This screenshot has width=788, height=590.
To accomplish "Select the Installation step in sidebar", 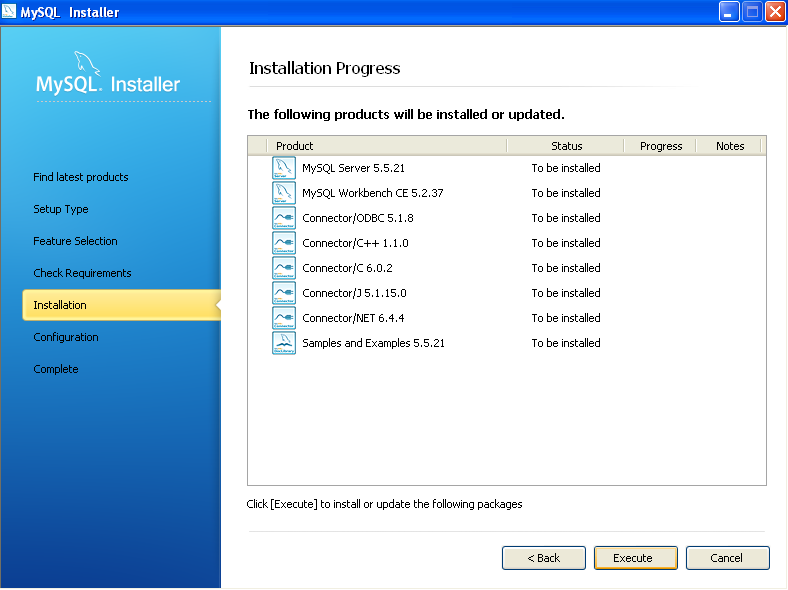I will coord(121,305).
